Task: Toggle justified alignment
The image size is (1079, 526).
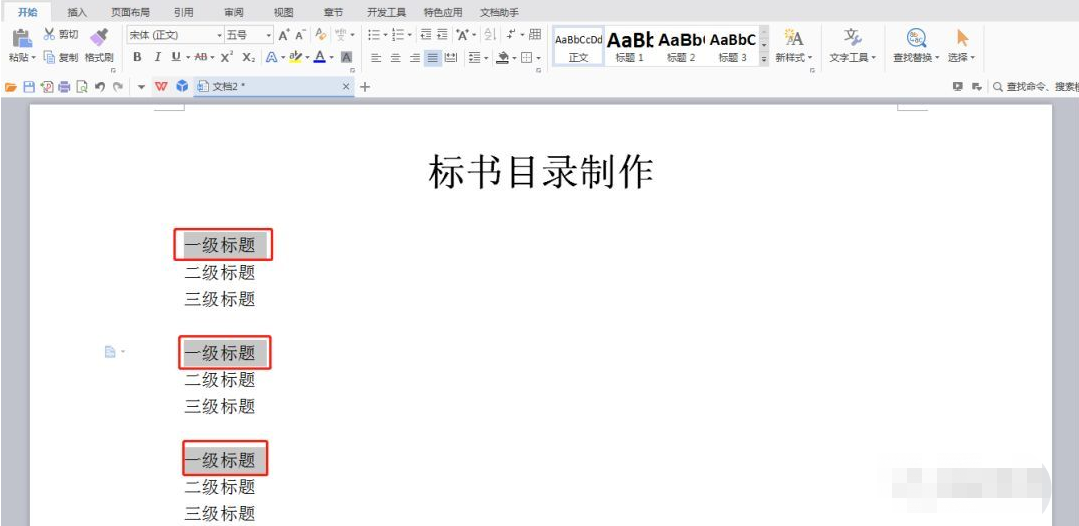Action: tap(433, 58)
